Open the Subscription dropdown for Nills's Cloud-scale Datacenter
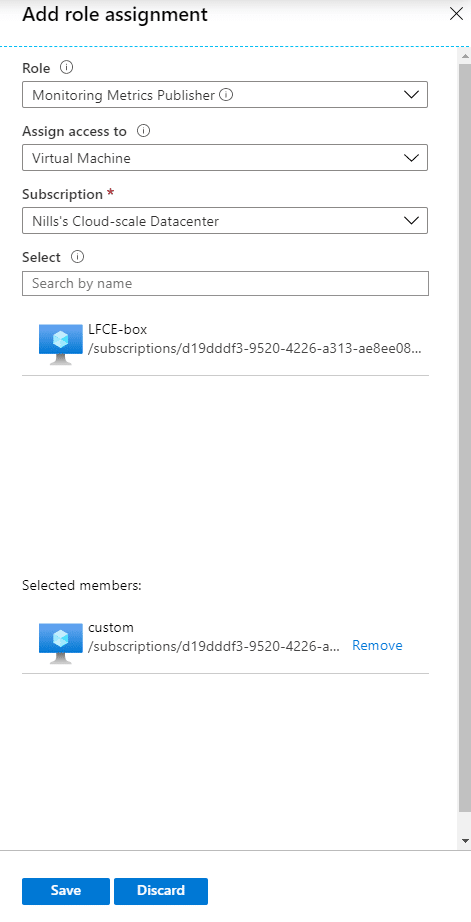This screenshot has width=471, height=922. (x=225, y=221)
